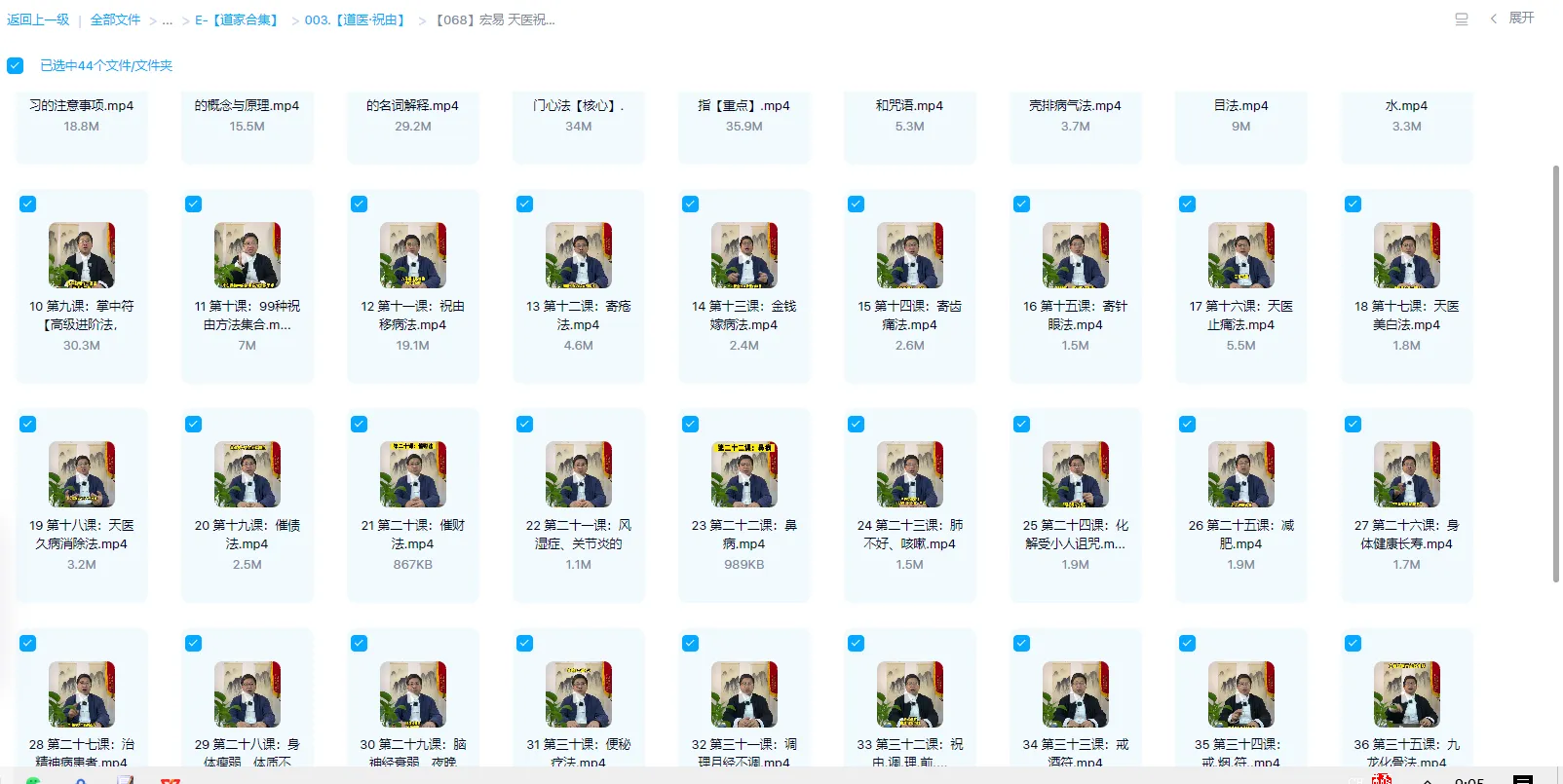Open video thumbnail 30 第二十九课 脑神经衰弱
This screenshot has height=784, width=1563.
(x=412, y=694)
